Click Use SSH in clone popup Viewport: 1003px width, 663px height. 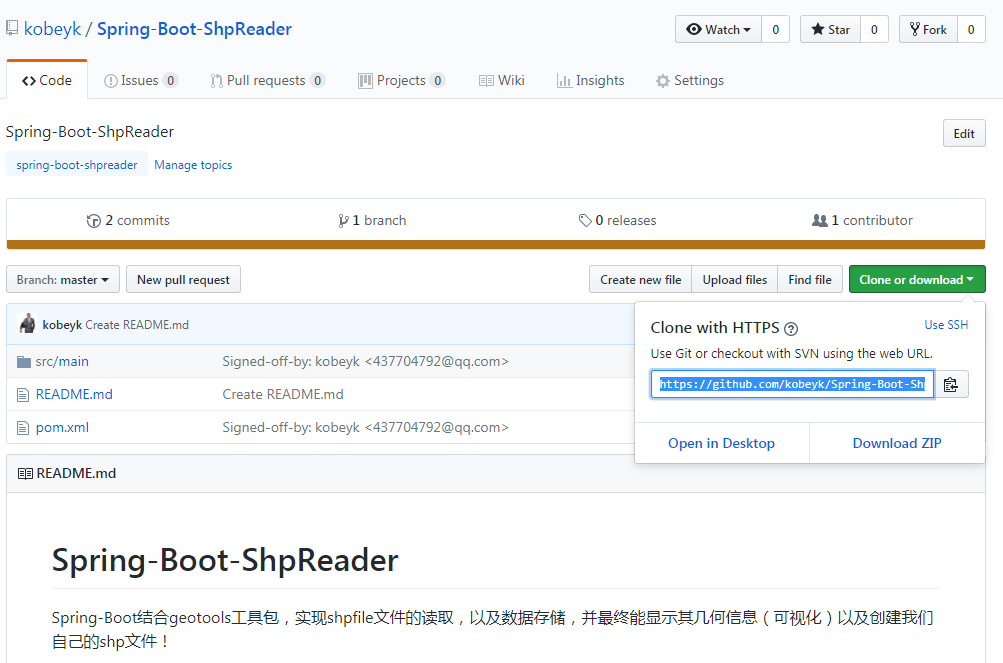[x=946, y=325]
